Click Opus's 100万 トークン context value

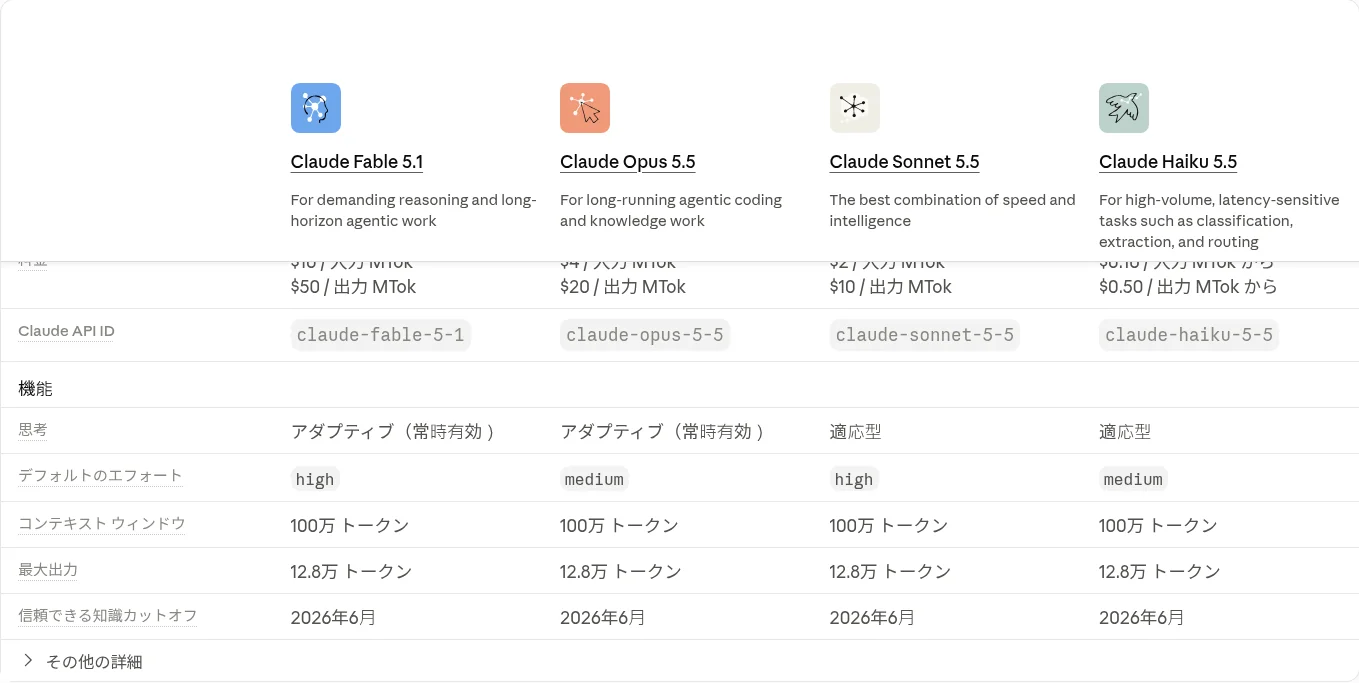(619, 526)
